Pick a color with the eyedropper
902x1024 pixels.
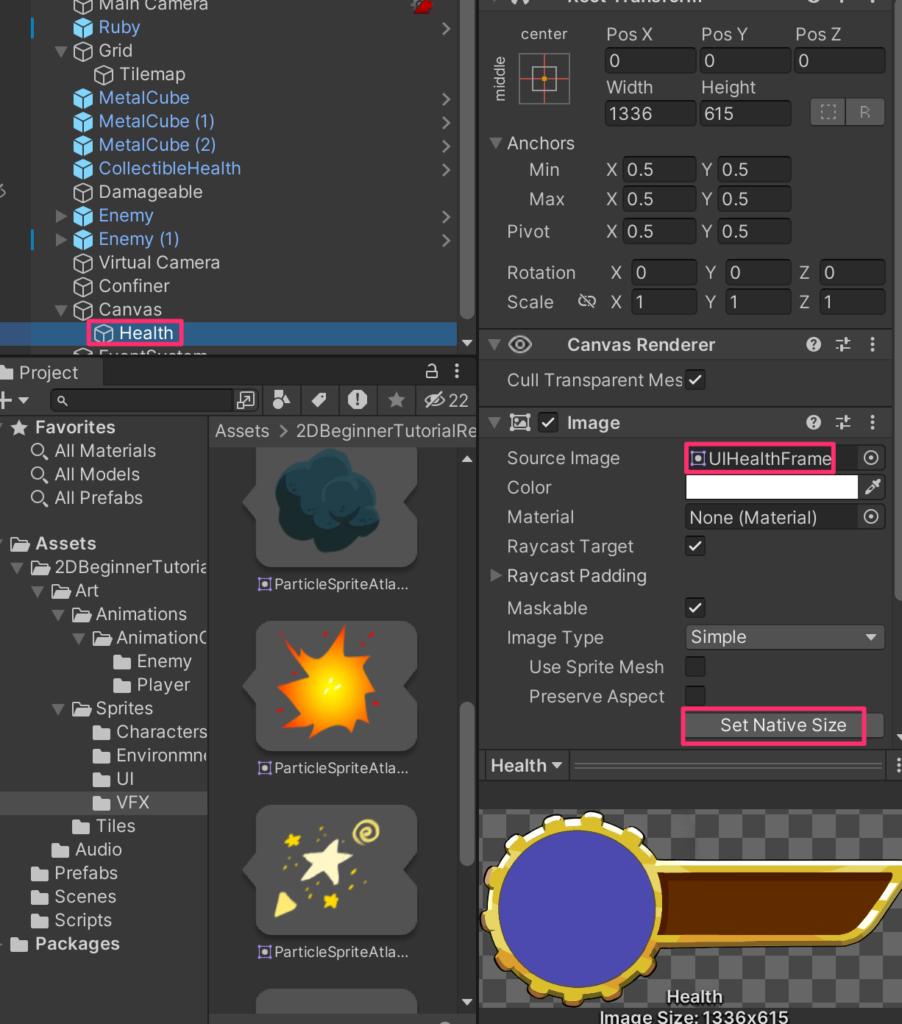click(873, 487)
